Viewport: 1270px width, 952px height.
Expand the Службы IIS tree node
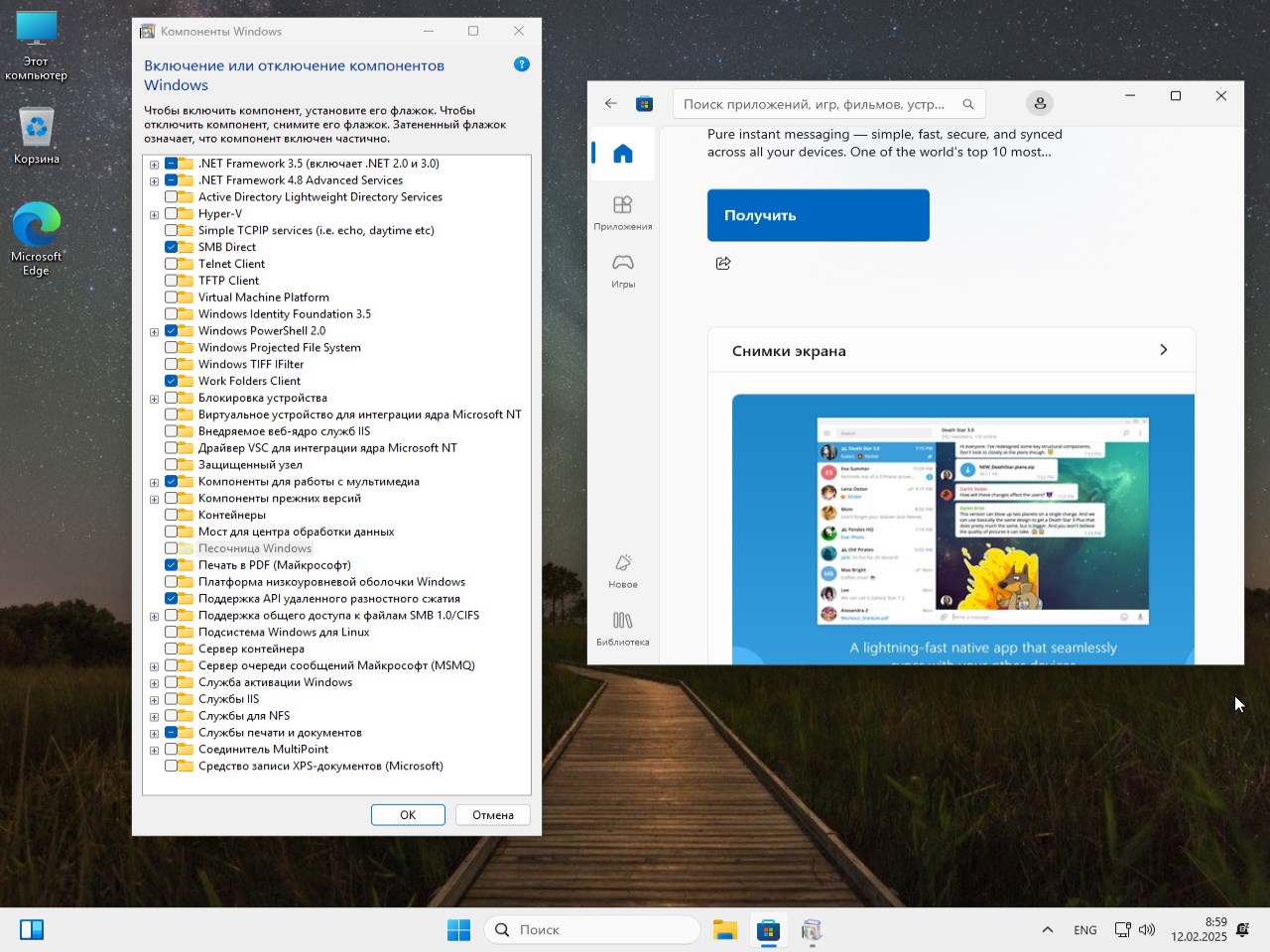154,700
